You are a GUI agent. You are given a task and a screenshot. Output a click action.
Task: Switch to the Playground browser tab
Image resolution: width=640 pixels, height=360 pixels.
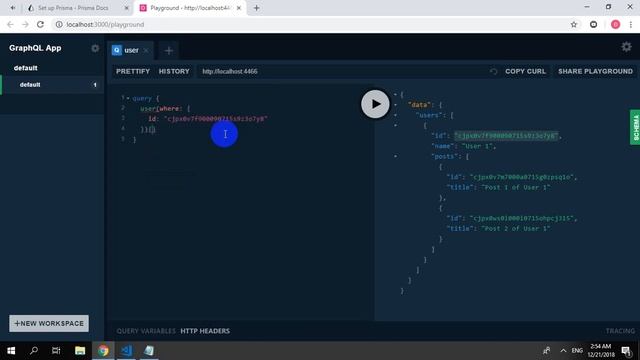190,8
